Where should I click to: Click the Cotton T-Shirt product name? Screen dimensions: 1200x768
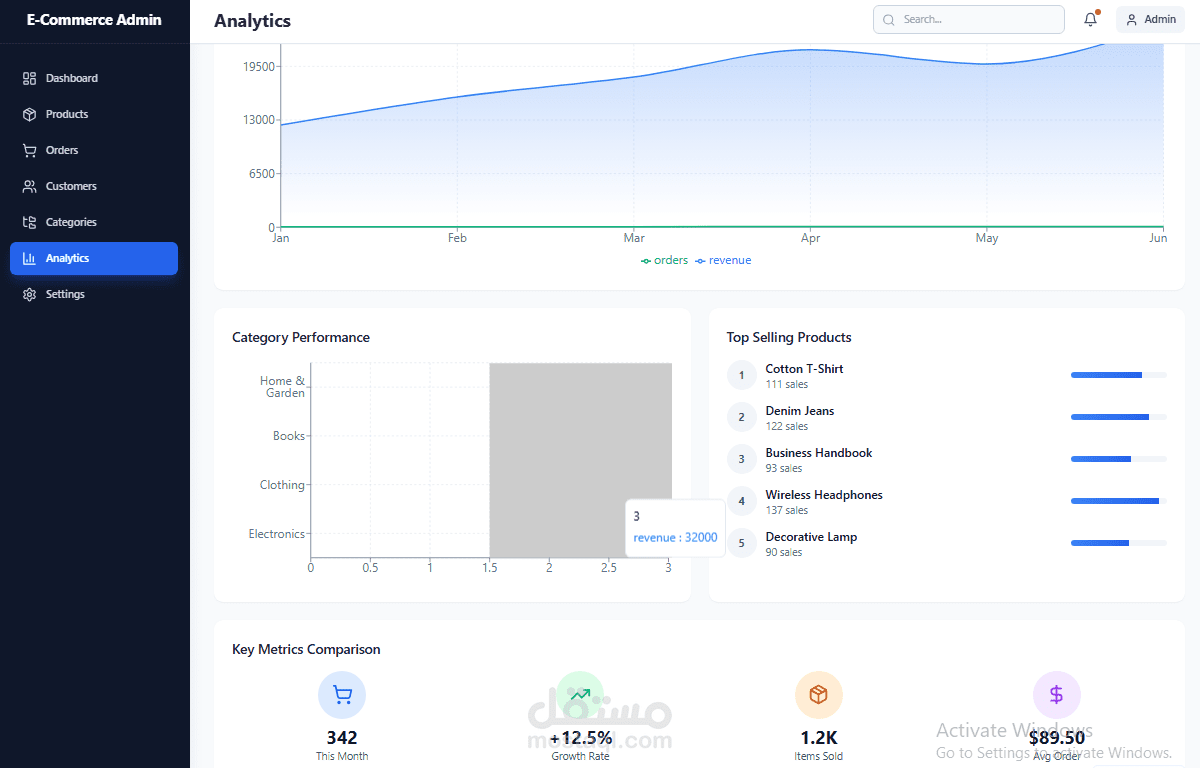(804, 369)
